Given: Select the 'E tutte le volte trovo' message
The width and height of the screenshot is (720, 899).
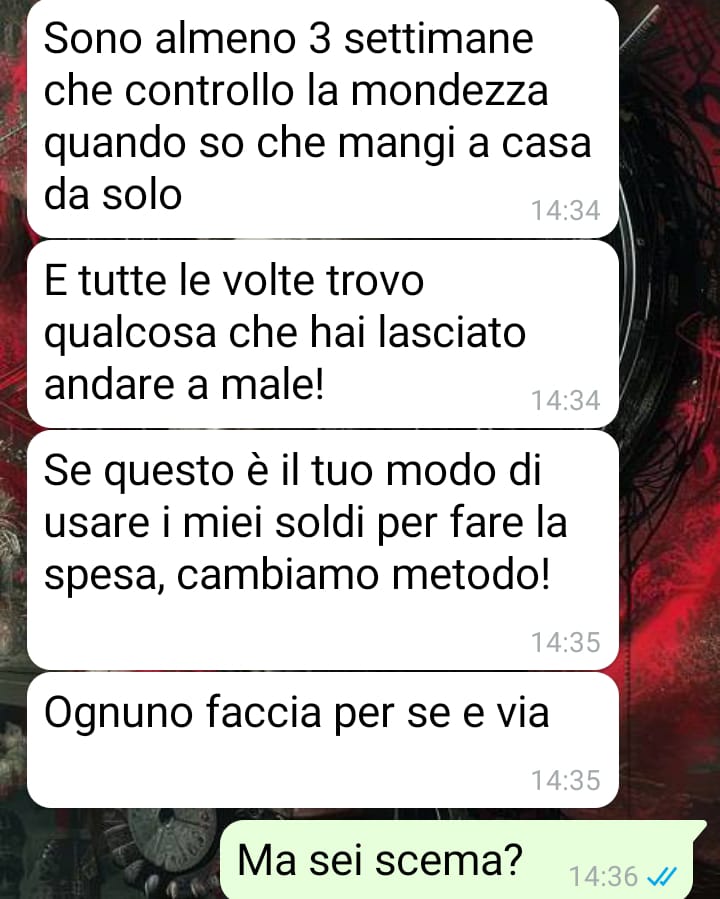Looking at the screenshot, I should coord(323,334).
